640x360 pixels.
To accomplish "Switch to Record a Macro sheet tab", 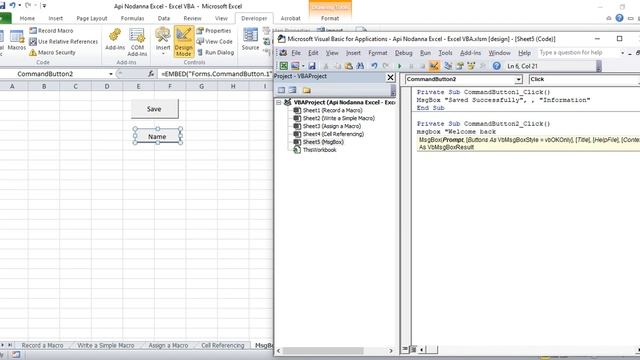I will coord(42,345).
